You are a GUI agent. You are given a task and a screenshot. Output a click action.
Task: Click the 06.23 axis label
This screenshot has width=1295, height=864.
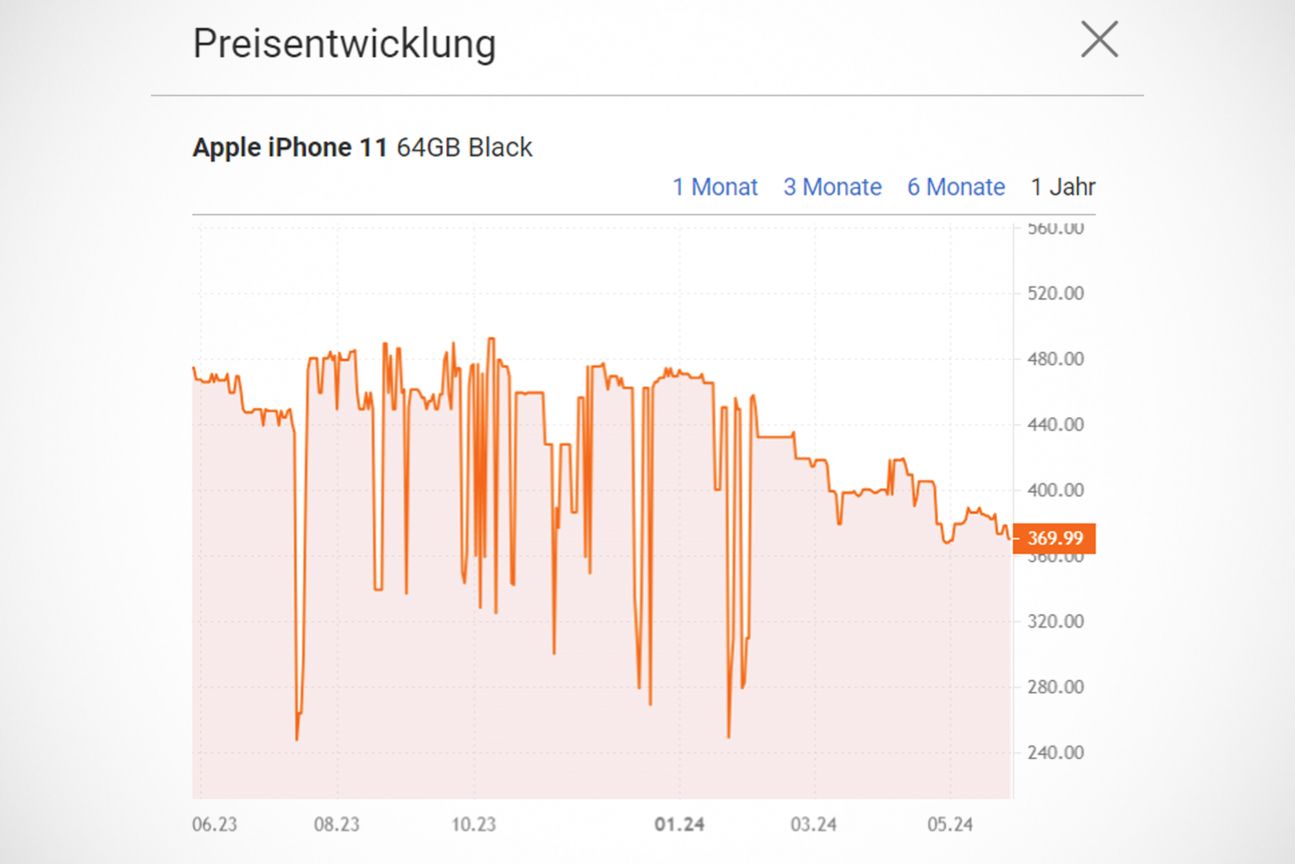coord(214,825)
